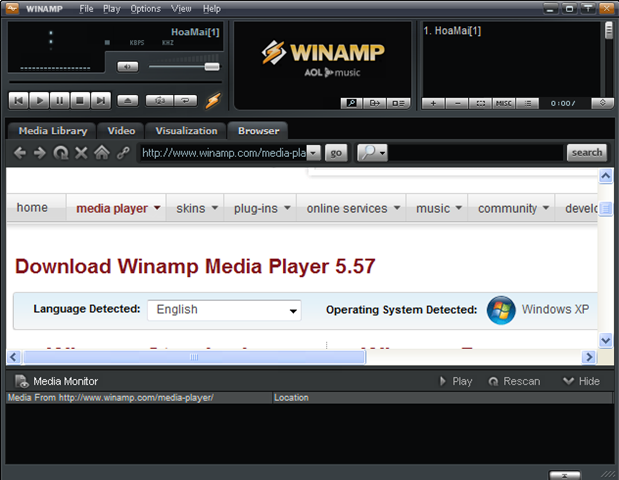Click the playlist vertical scrollbar handle

point(609,31)
